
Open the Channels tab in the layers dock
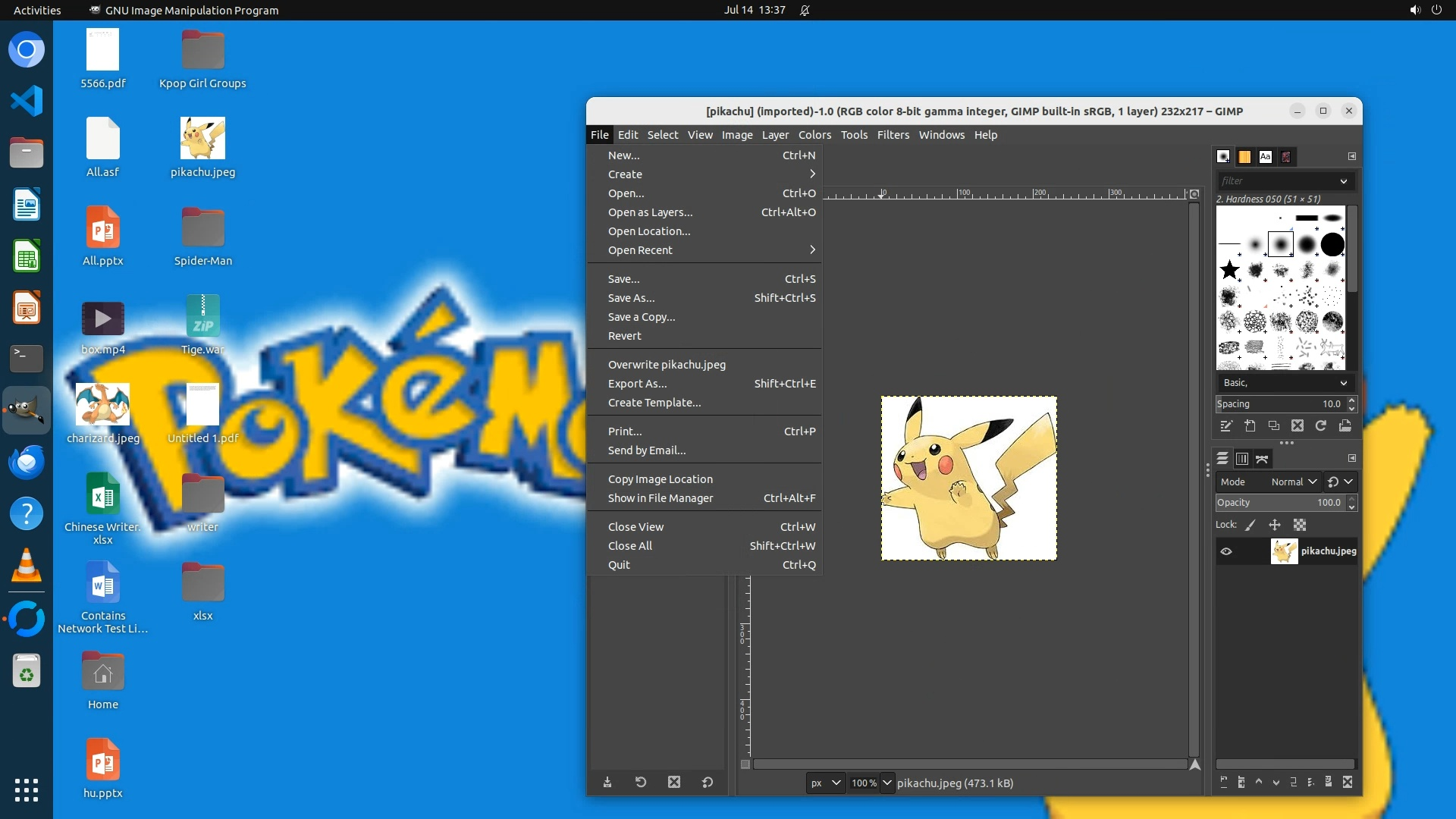tap(1242, 459)
